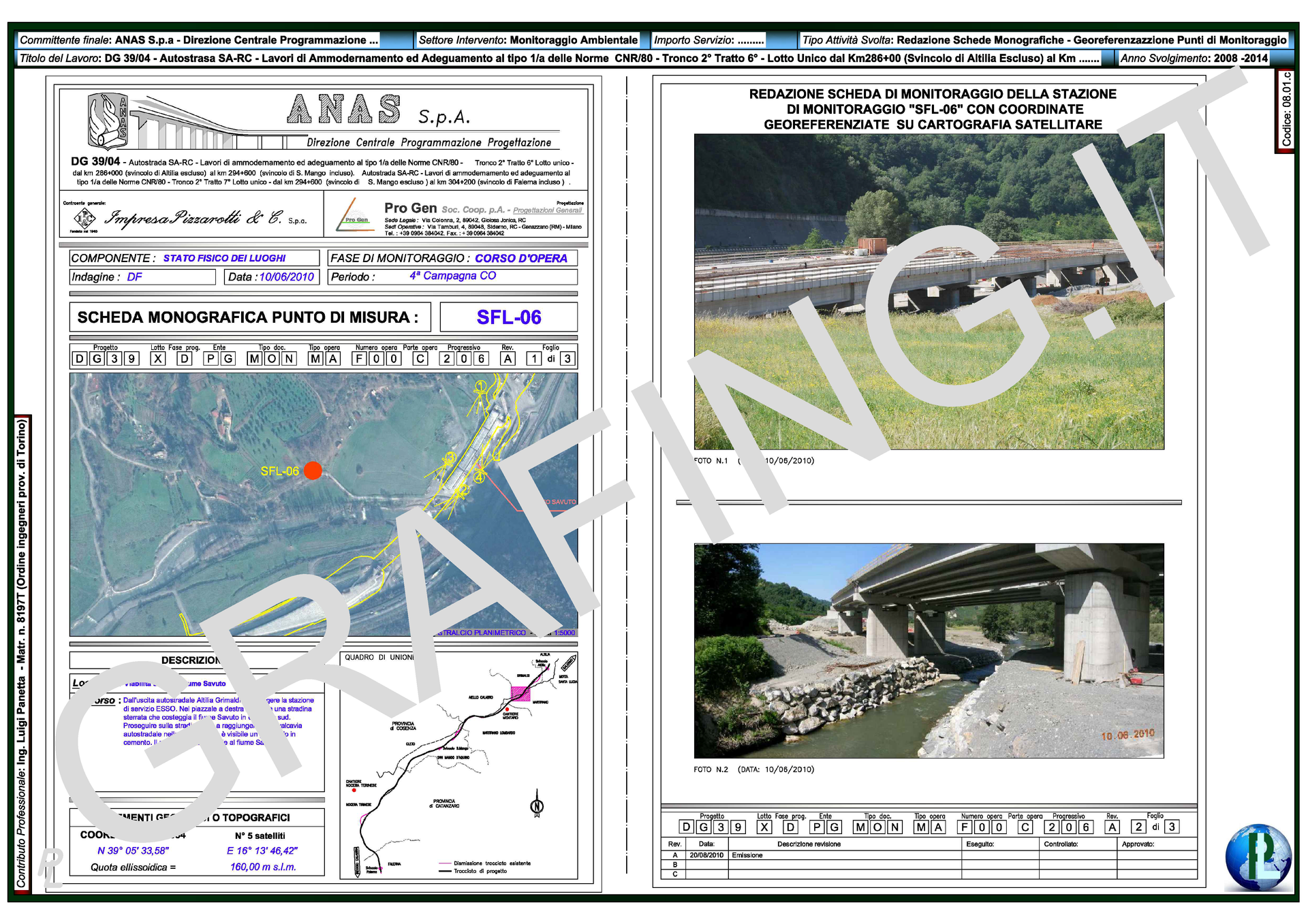The width and height of the screenshot is (1308, 924).
Task: Click the ANAS shield logo
Action: pos(108,121)
